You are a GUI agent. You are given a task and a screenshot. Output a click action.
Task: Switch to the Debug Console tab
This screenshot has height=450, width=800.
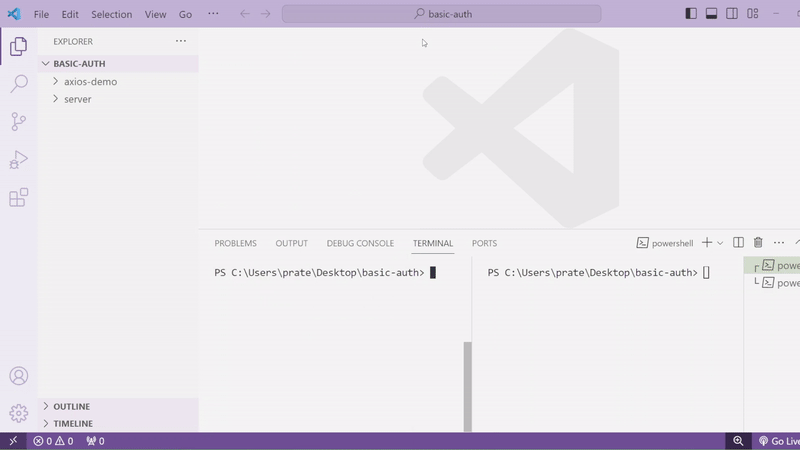[x=360, y=243]
